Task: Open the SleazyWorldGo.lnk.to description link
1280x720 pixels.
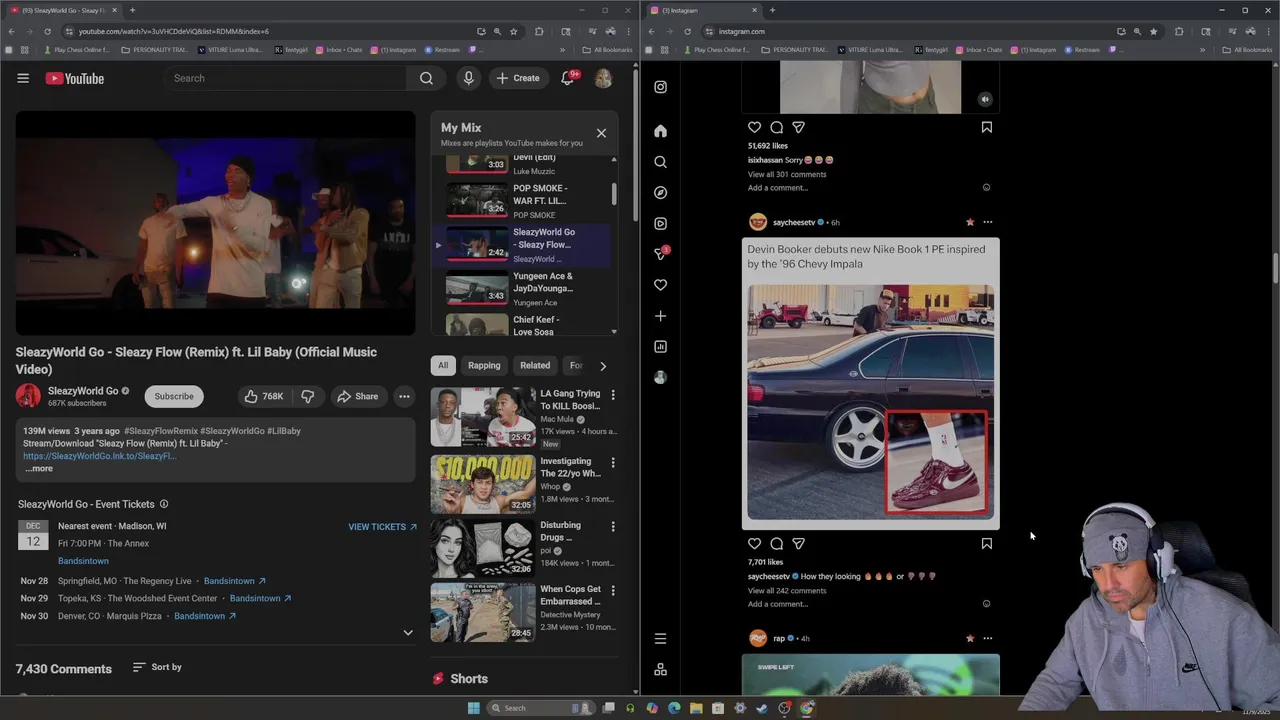Action: coord(100,456)
